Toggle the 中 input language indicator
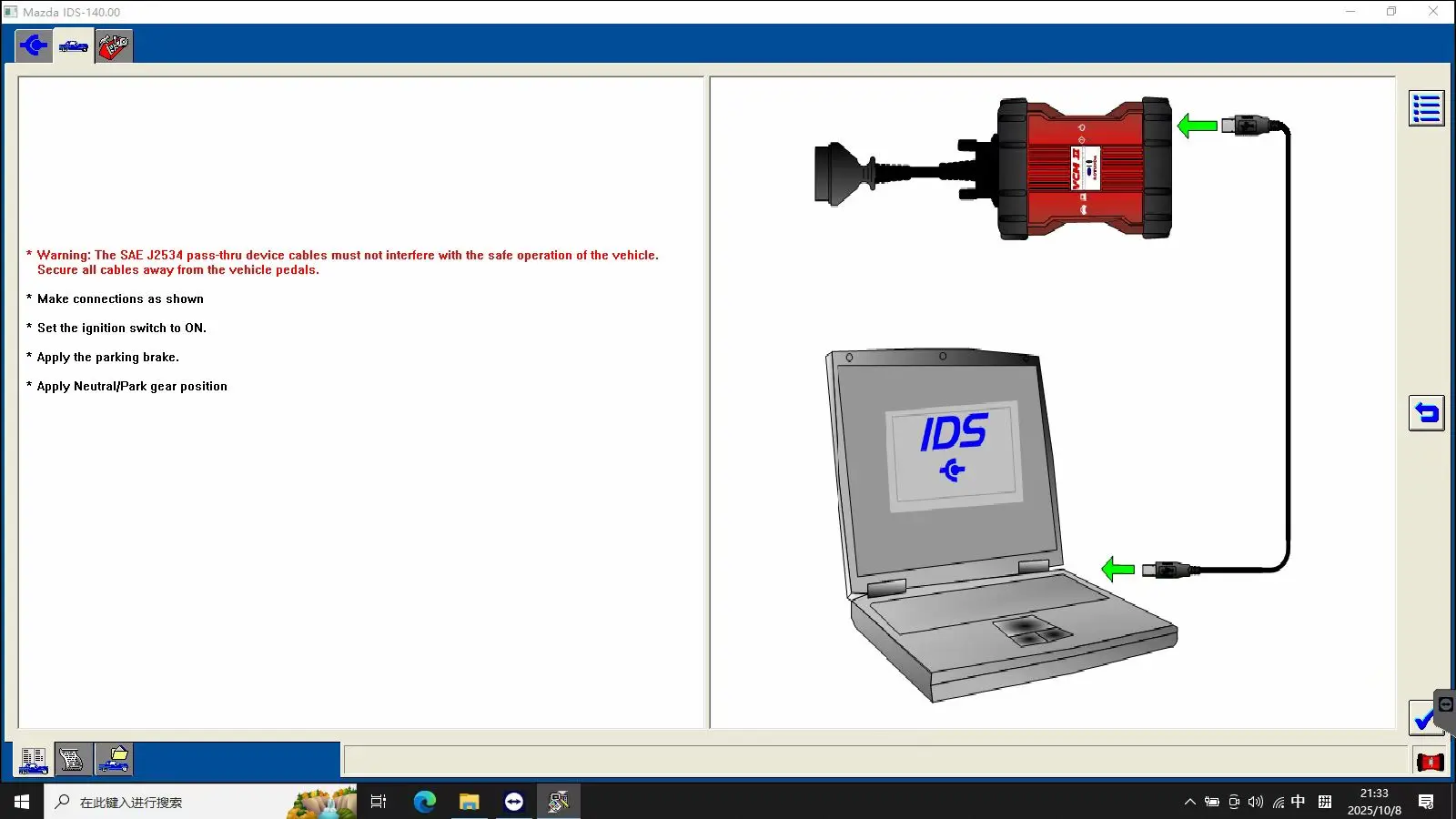 pos(1299,802)
